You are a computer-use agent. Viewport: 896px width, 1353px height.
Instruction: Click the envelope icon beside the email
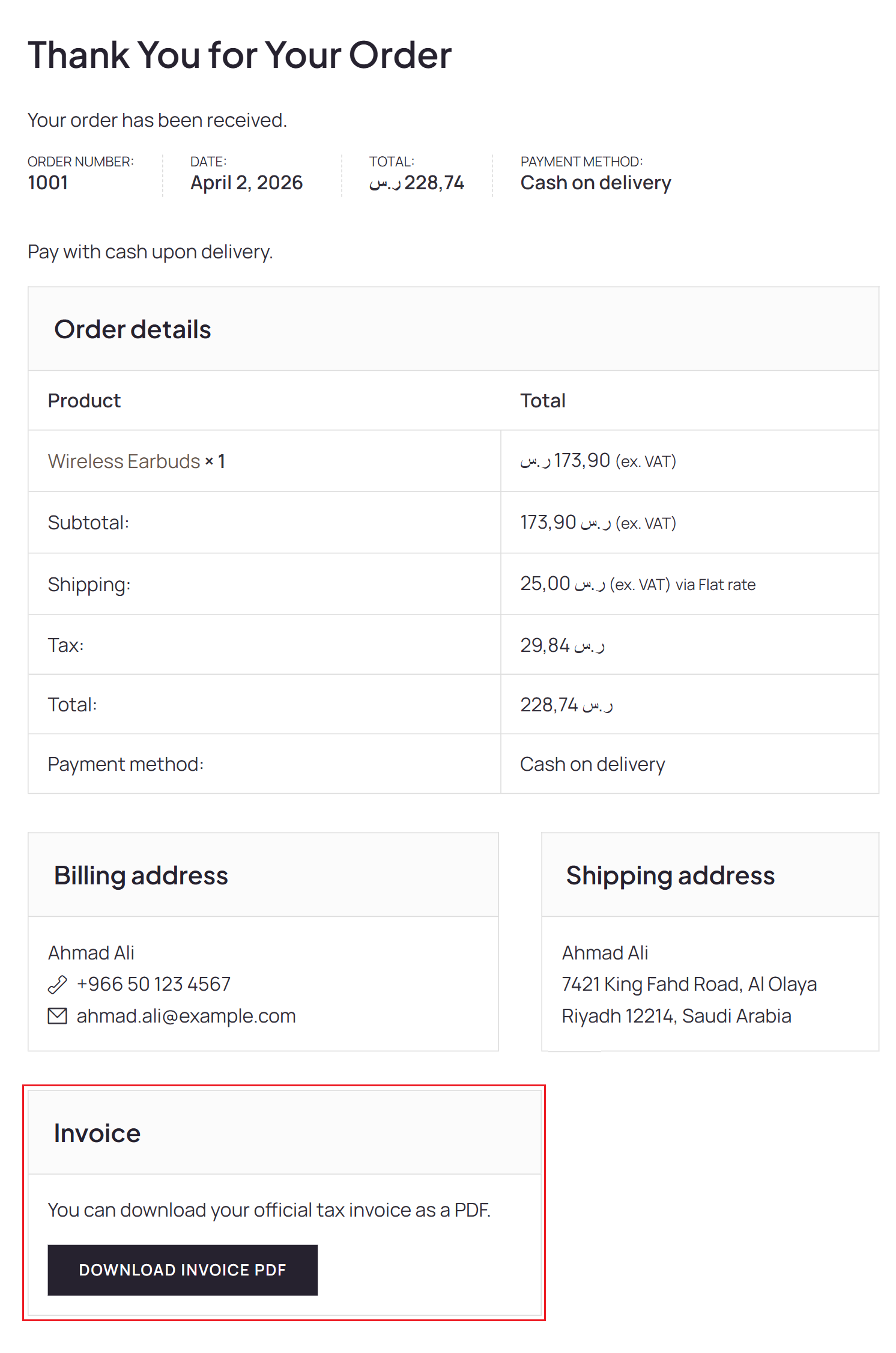click(x=57, y=1016)
